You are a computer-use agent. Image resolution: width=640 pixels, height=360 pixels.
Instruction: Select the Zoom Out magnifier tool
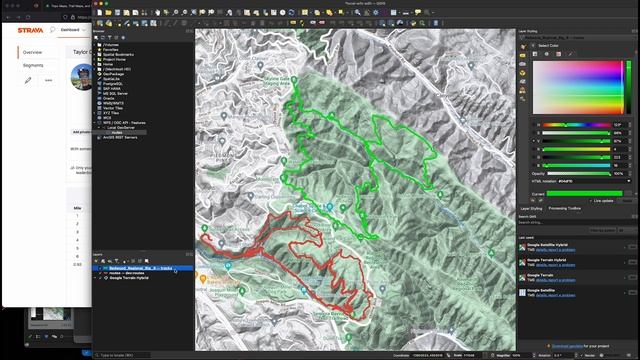(184, 13)
